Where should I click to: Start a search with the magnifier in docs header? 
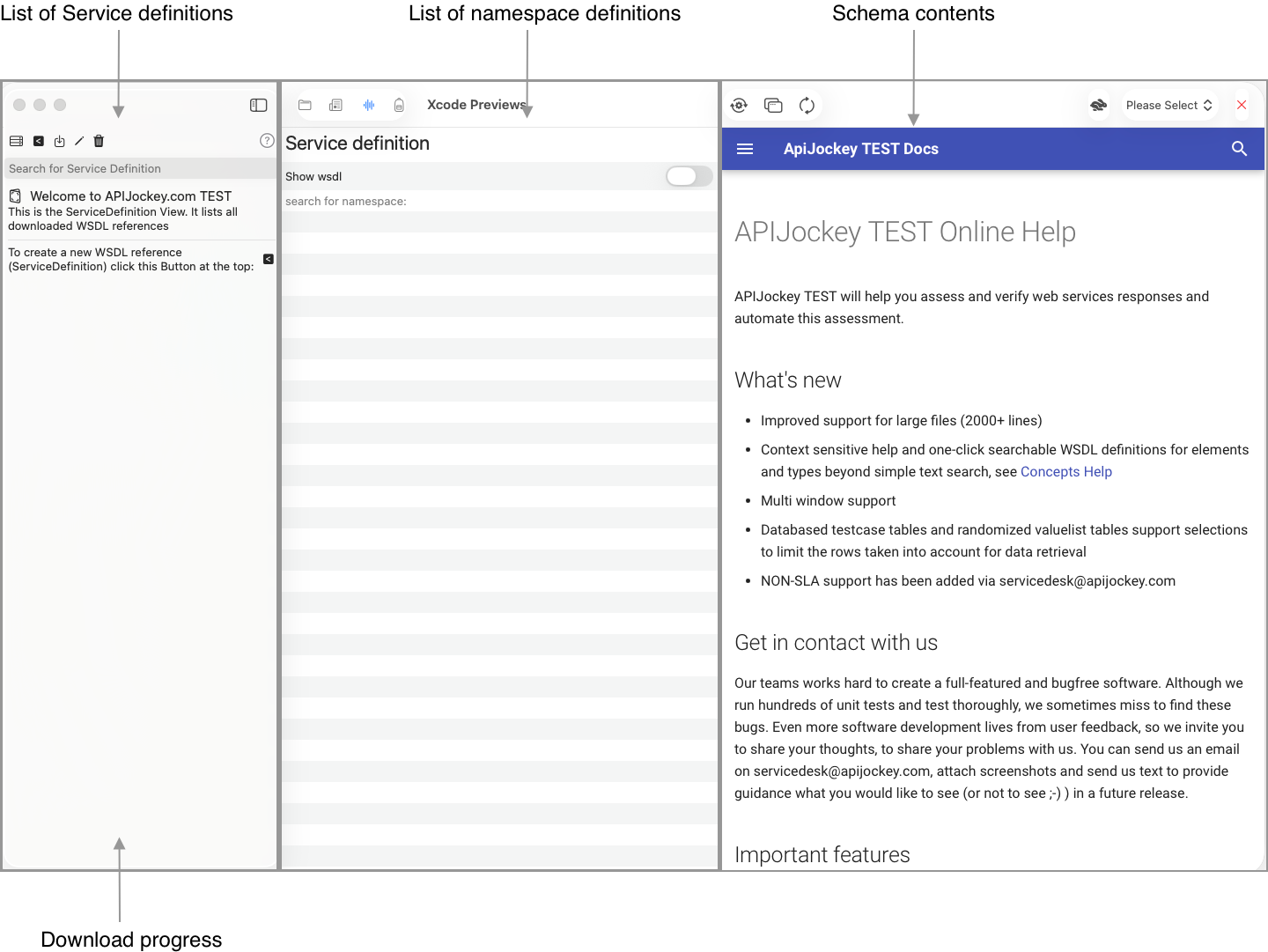pos(1239,149)
